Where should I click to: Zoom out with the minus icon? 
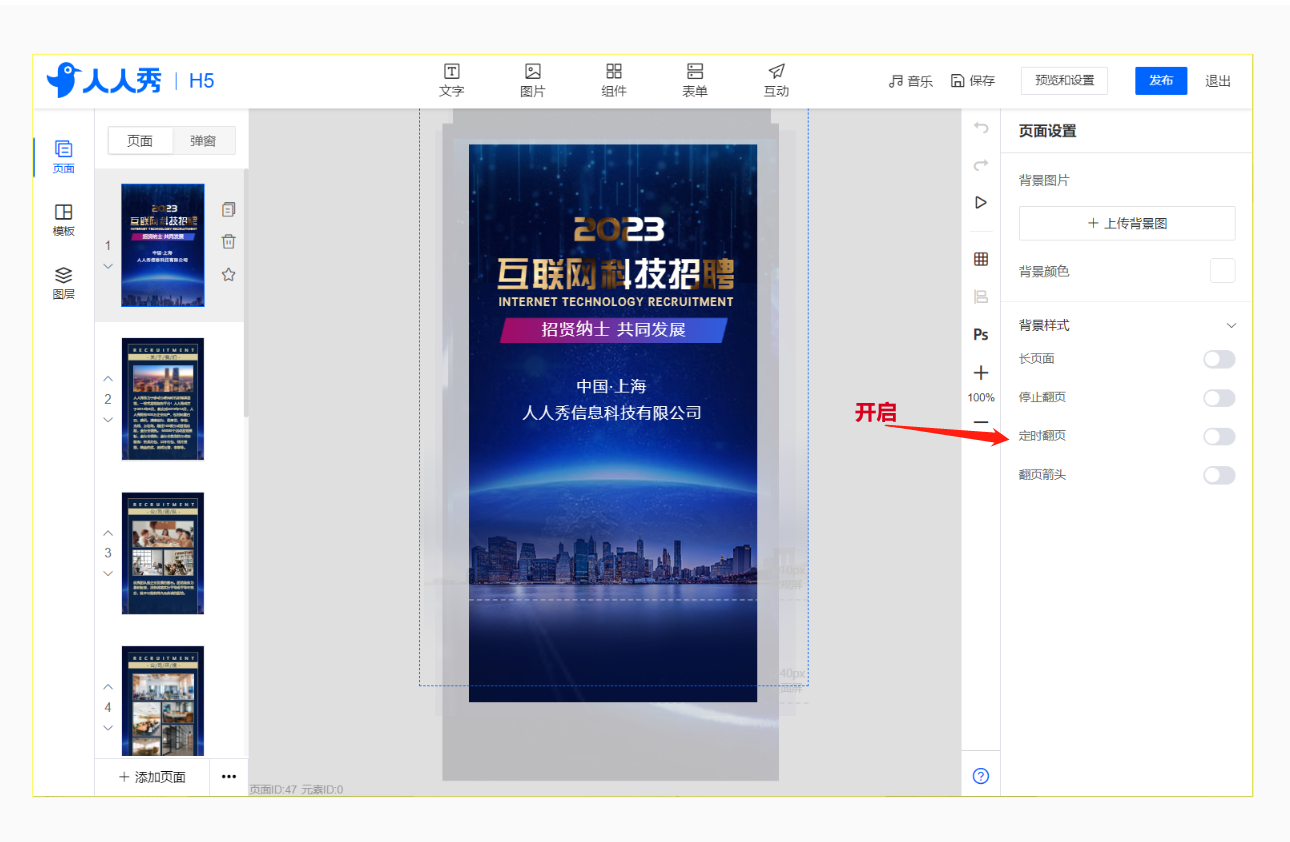tap(981, 422)
